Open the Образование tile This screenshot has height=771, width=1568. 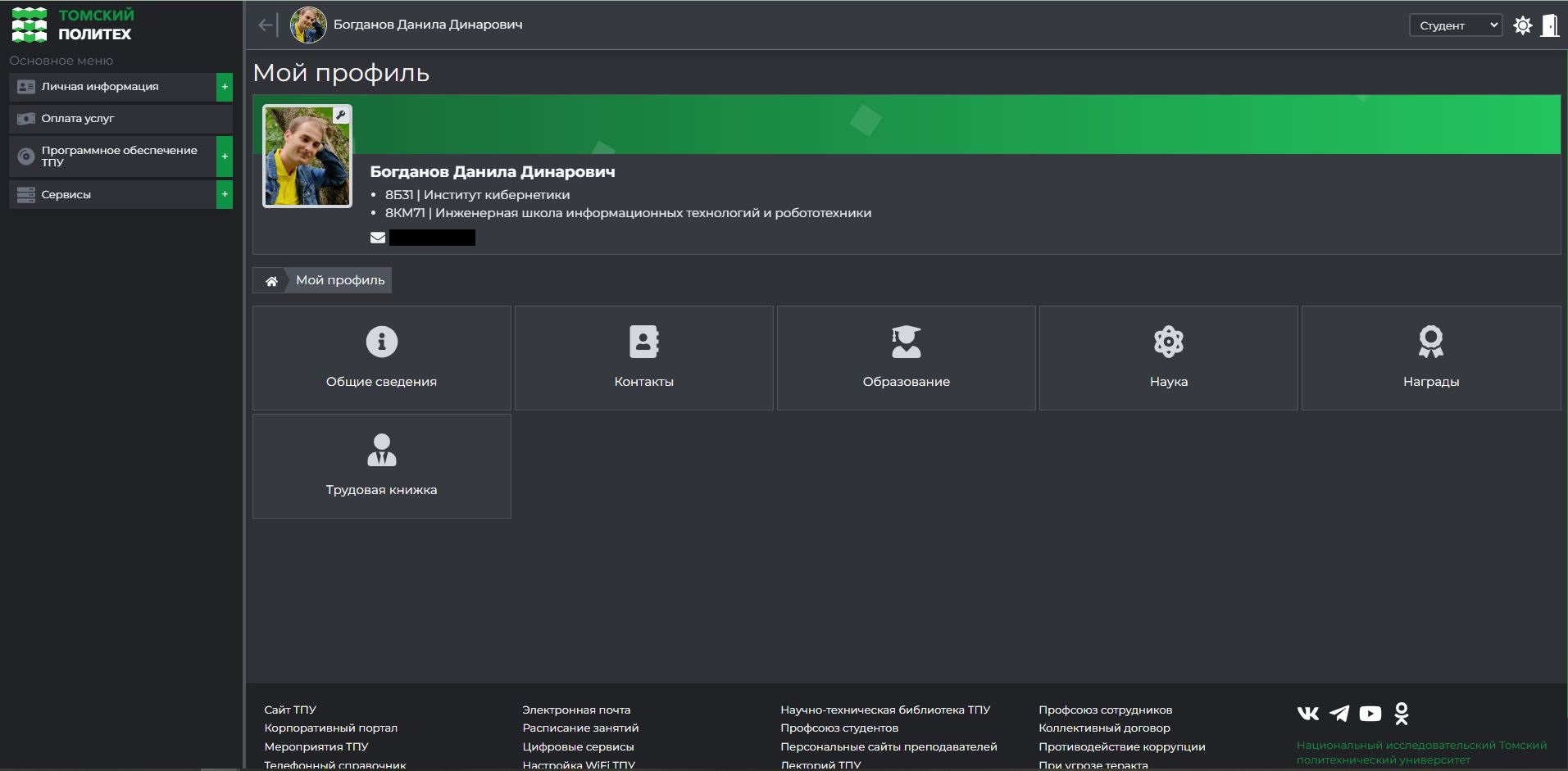click(x=907, y=358)
